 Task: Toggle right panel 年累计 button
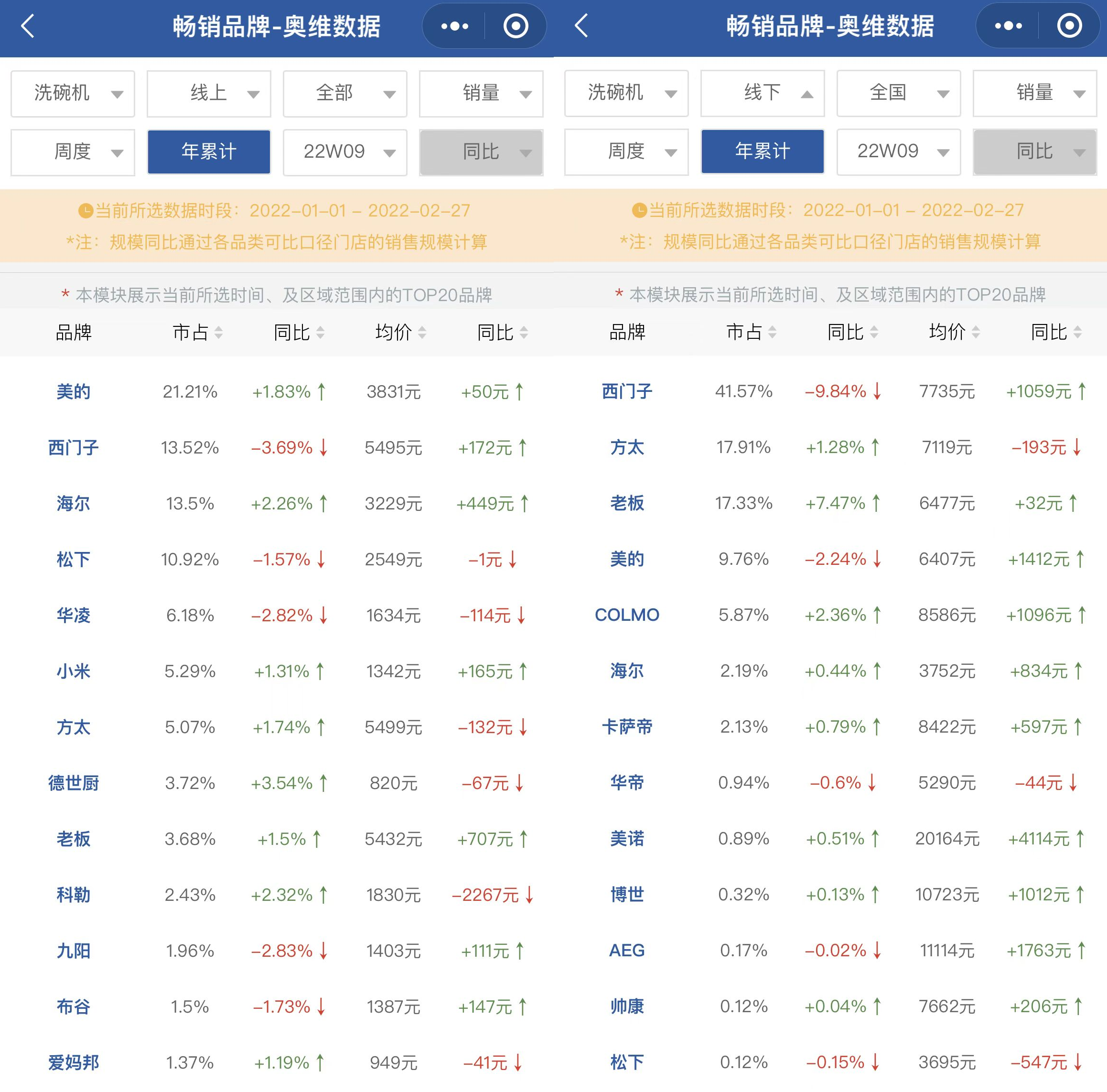(763, 151)
